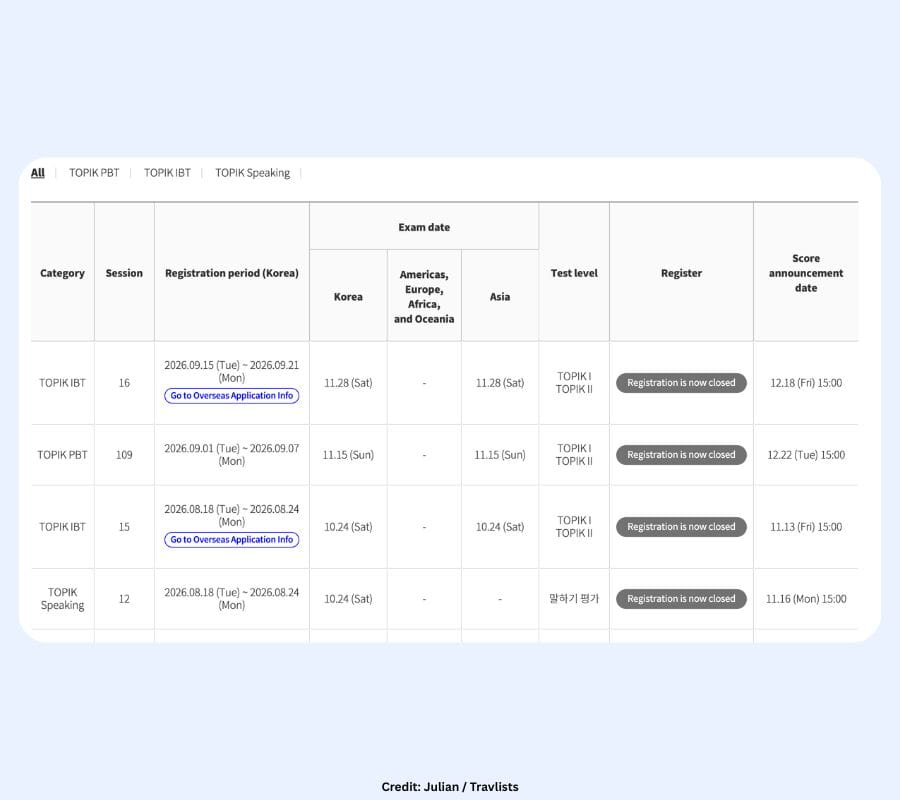Screen dimensions: 900x800
Task: Click test level cell for session 109
Action: pos(574,455)
